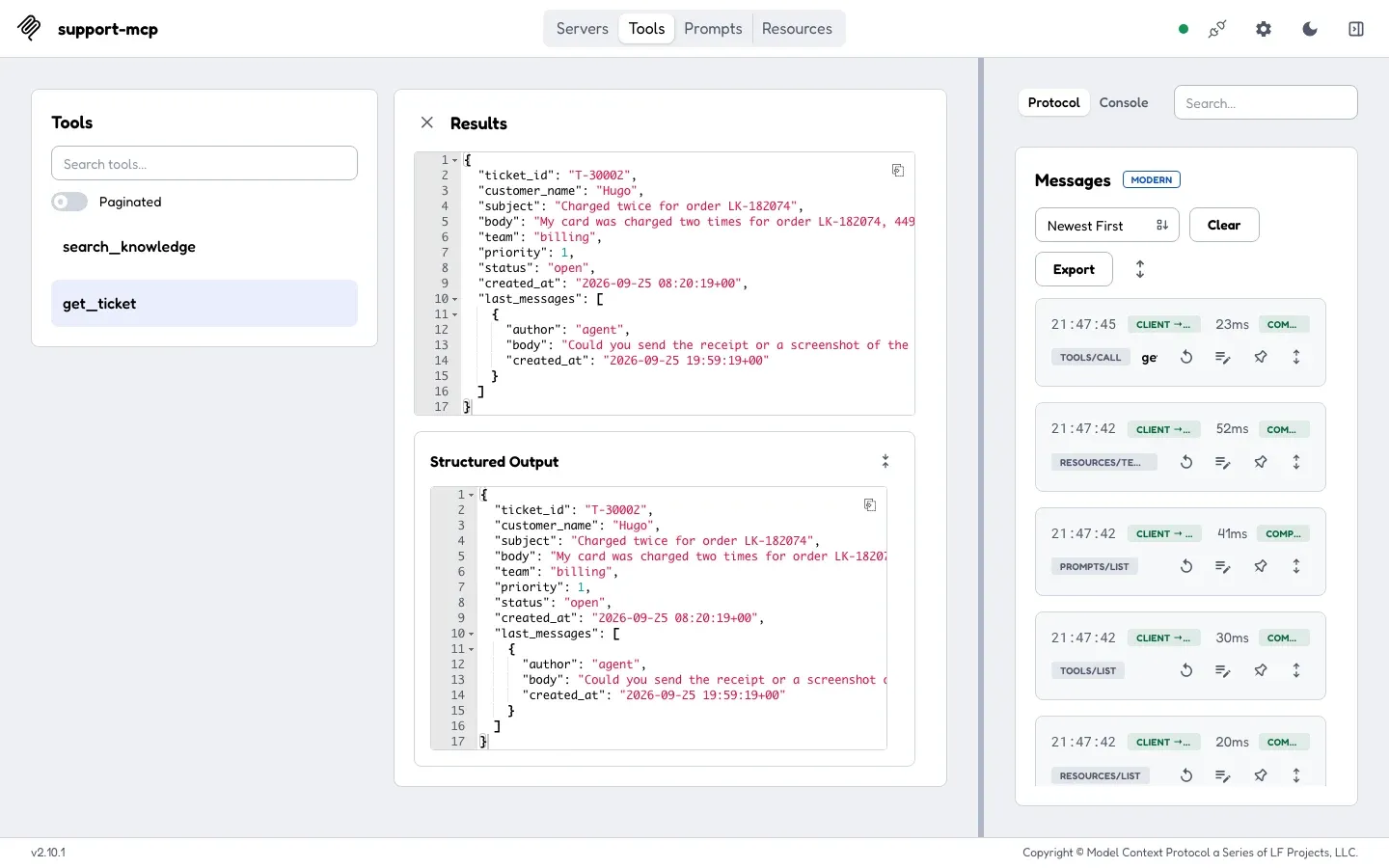Viewport: 1389px width, 868px height.
Task: Copy the Results JSON to clipboard
Action: point(898,171)
